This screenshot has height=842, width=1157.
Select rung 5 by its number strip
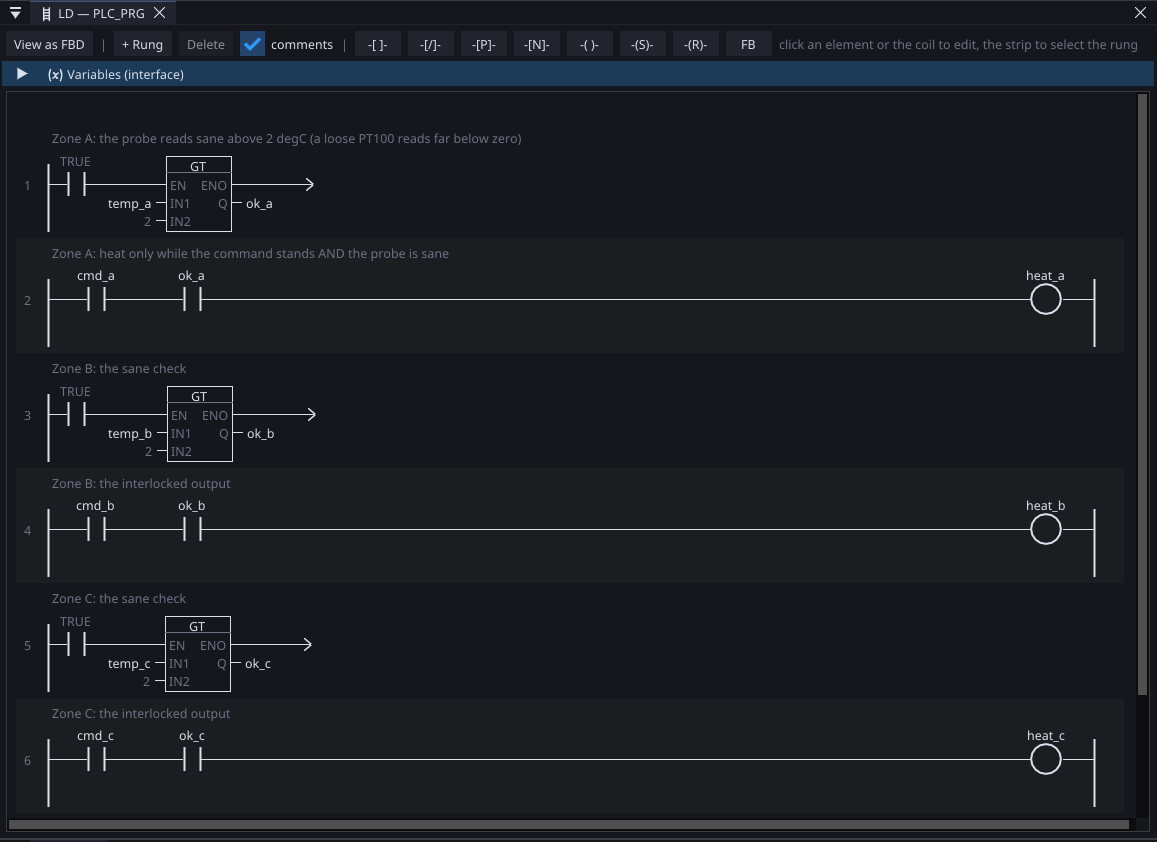click(x=27, y=646)
